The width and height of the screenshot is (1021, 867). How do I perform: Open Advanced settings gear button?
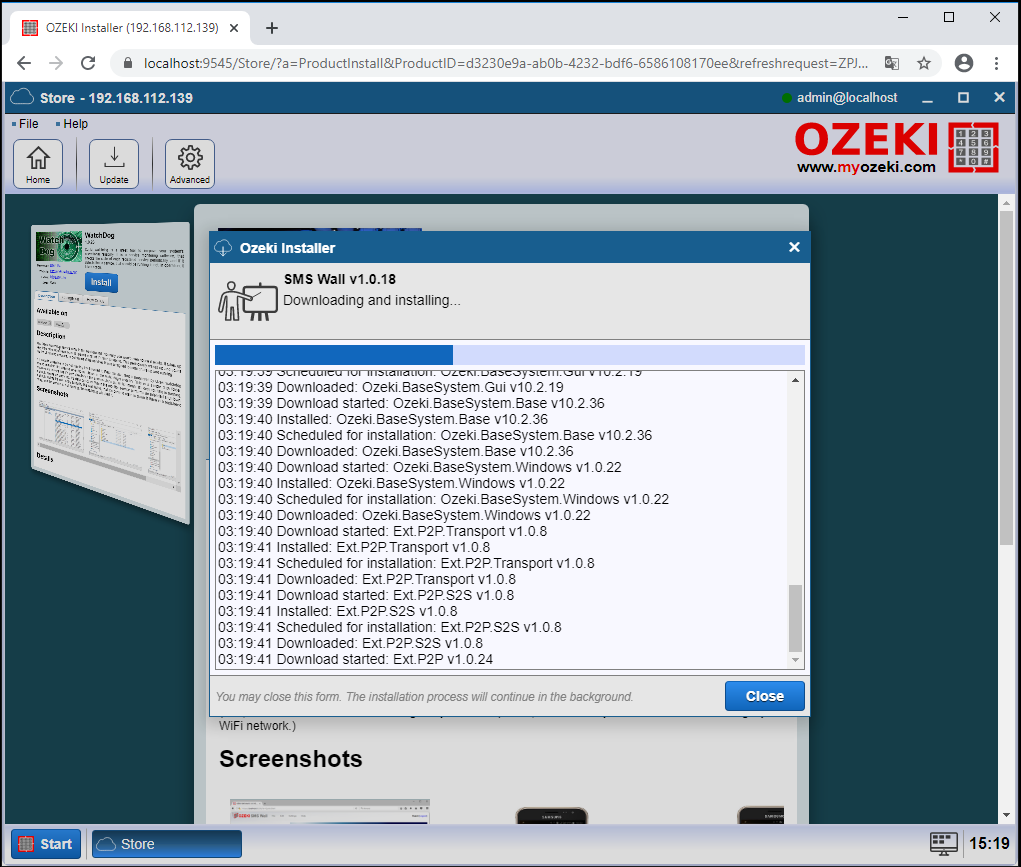pos(189,163)
